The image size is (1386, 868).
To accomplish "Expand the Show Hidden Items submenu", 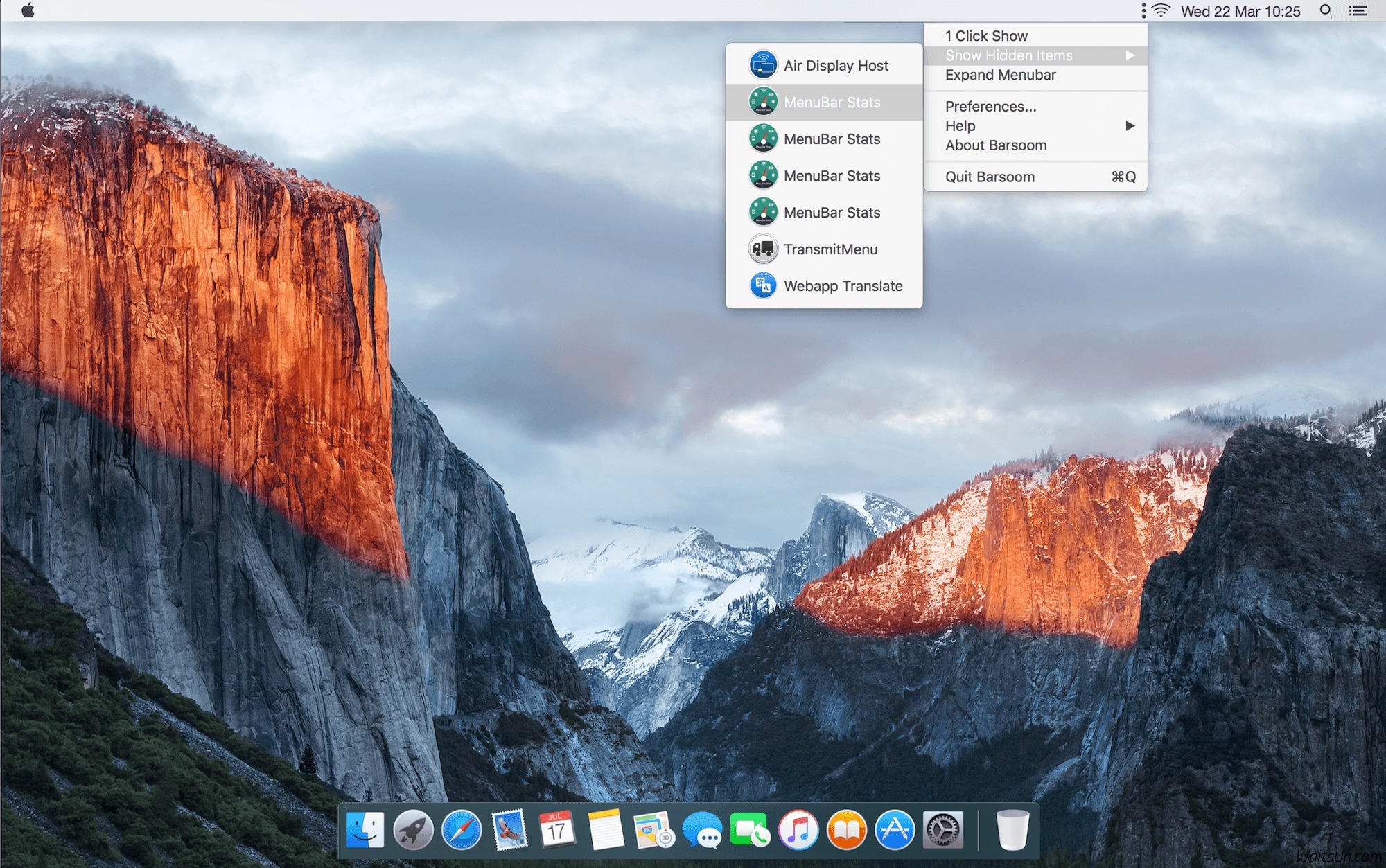I will [x=1035, y=55].
